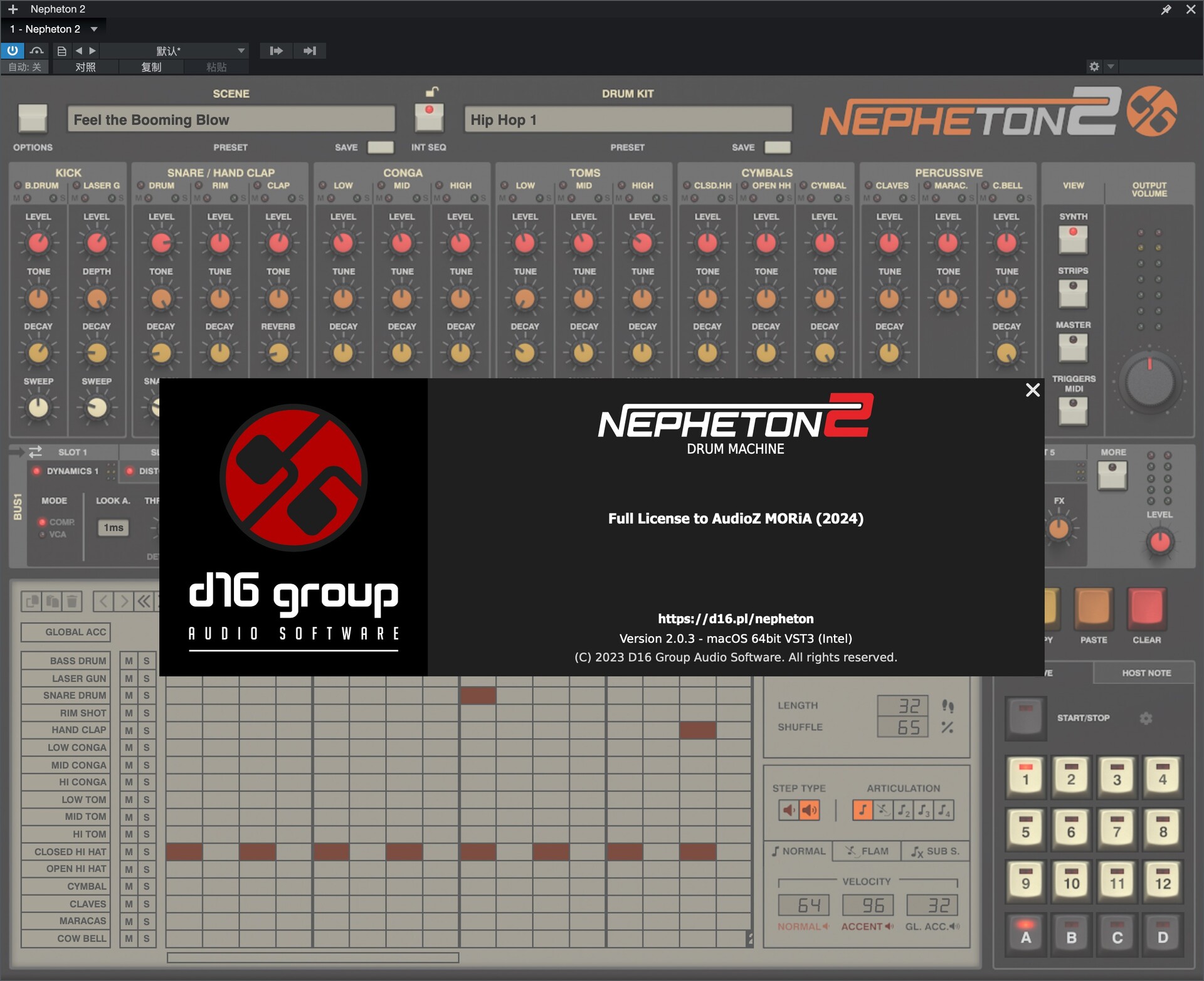This screenshot has height=981, width=1204.
Task: Click the SLOT 1 swap arrows icon
Action: (35, 451)
